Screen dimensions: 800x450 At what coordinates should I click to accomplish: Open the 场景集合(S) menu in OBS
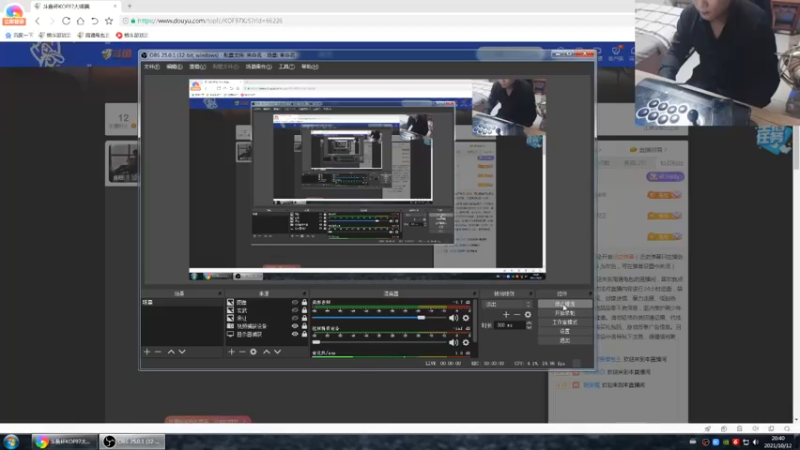[259, 67]
